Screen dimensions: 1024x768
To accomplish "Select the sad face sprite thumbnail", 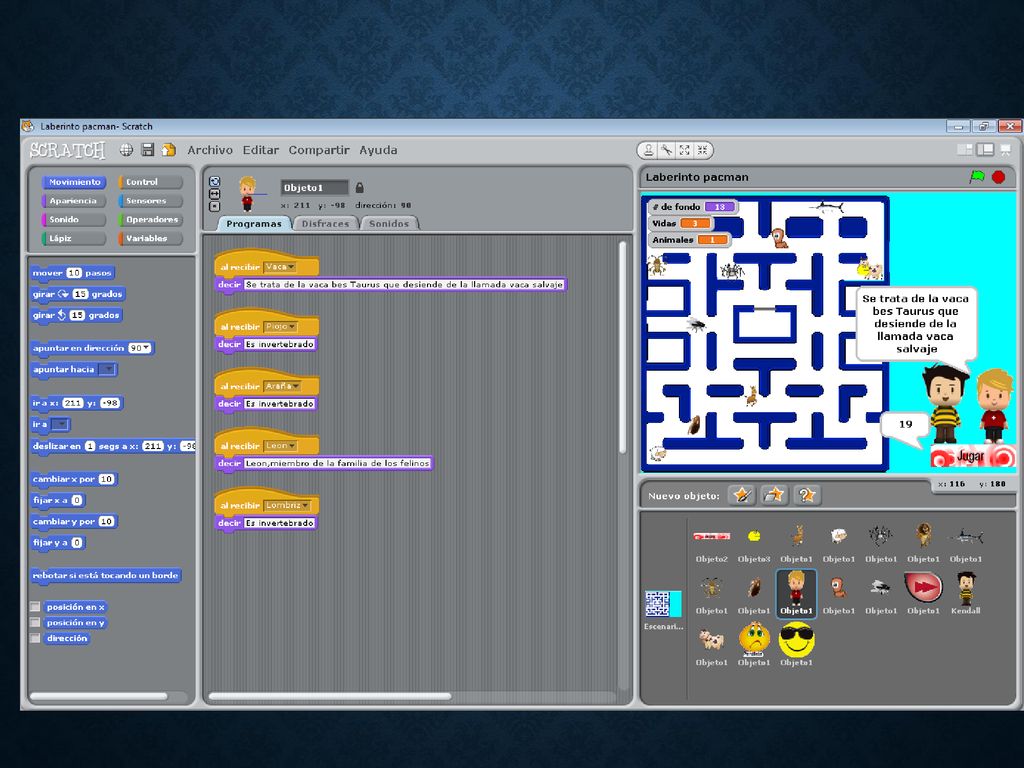I will (x=754, y=645).
